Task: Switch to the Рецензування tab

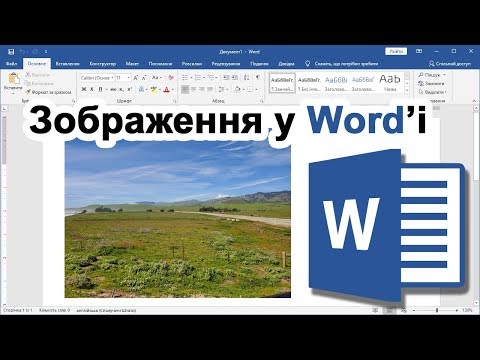Action: [x=226, y=64]
